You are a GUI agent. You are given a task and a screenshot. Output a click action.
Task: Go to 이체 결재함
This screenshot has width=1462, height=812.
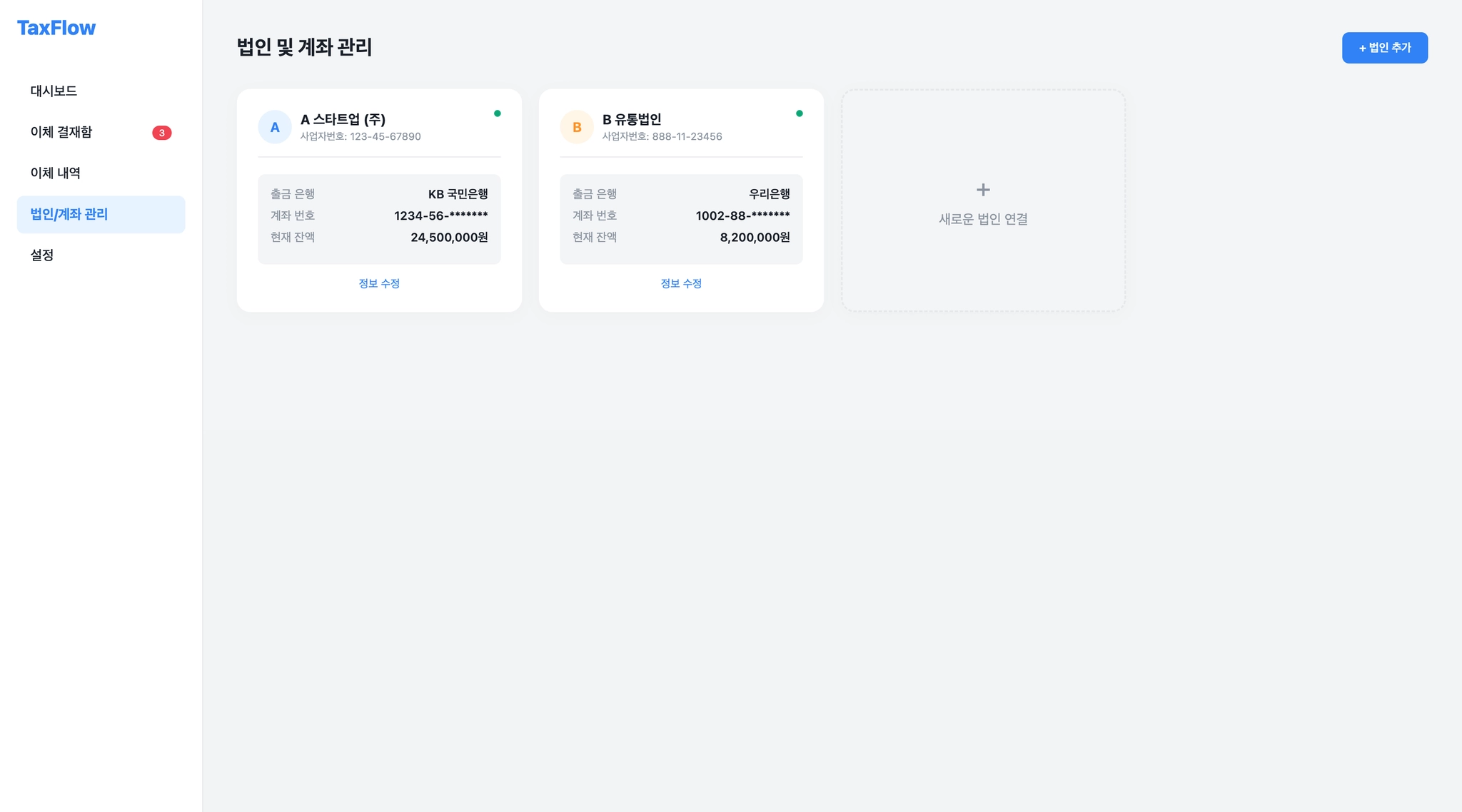(61, 132)
